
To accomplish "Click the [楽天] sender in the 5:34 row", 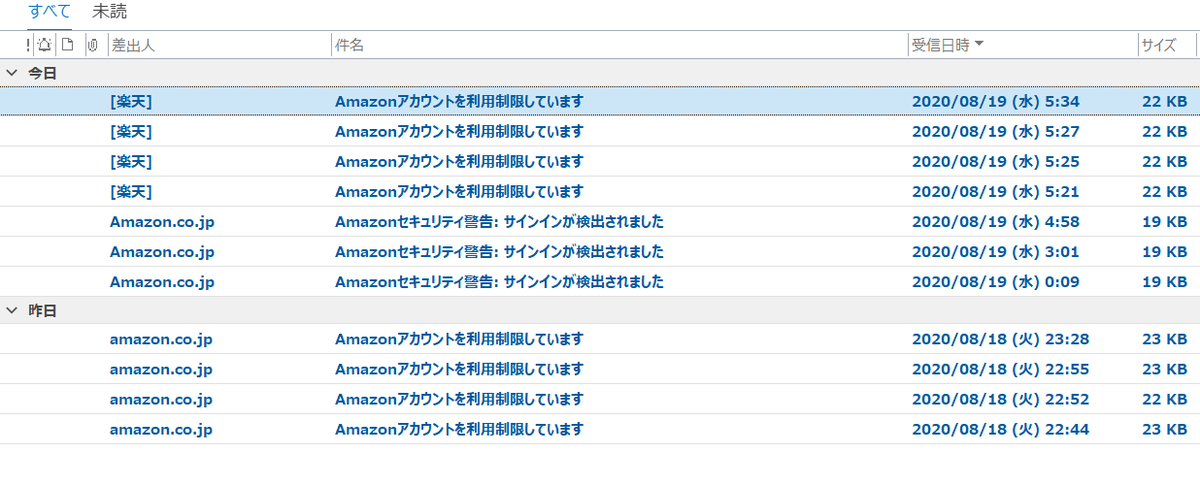I will tap(131, 101).
